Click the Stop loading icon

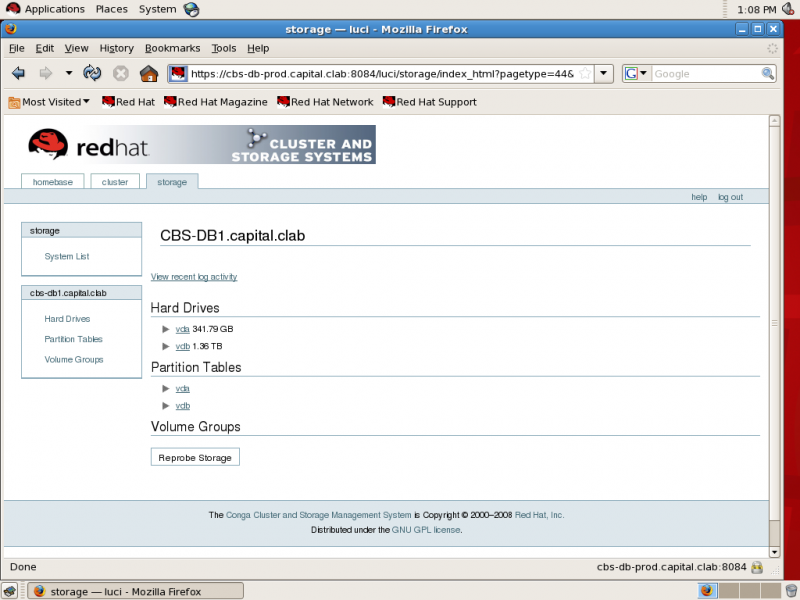pyautogui.click(x=121, y=73)
